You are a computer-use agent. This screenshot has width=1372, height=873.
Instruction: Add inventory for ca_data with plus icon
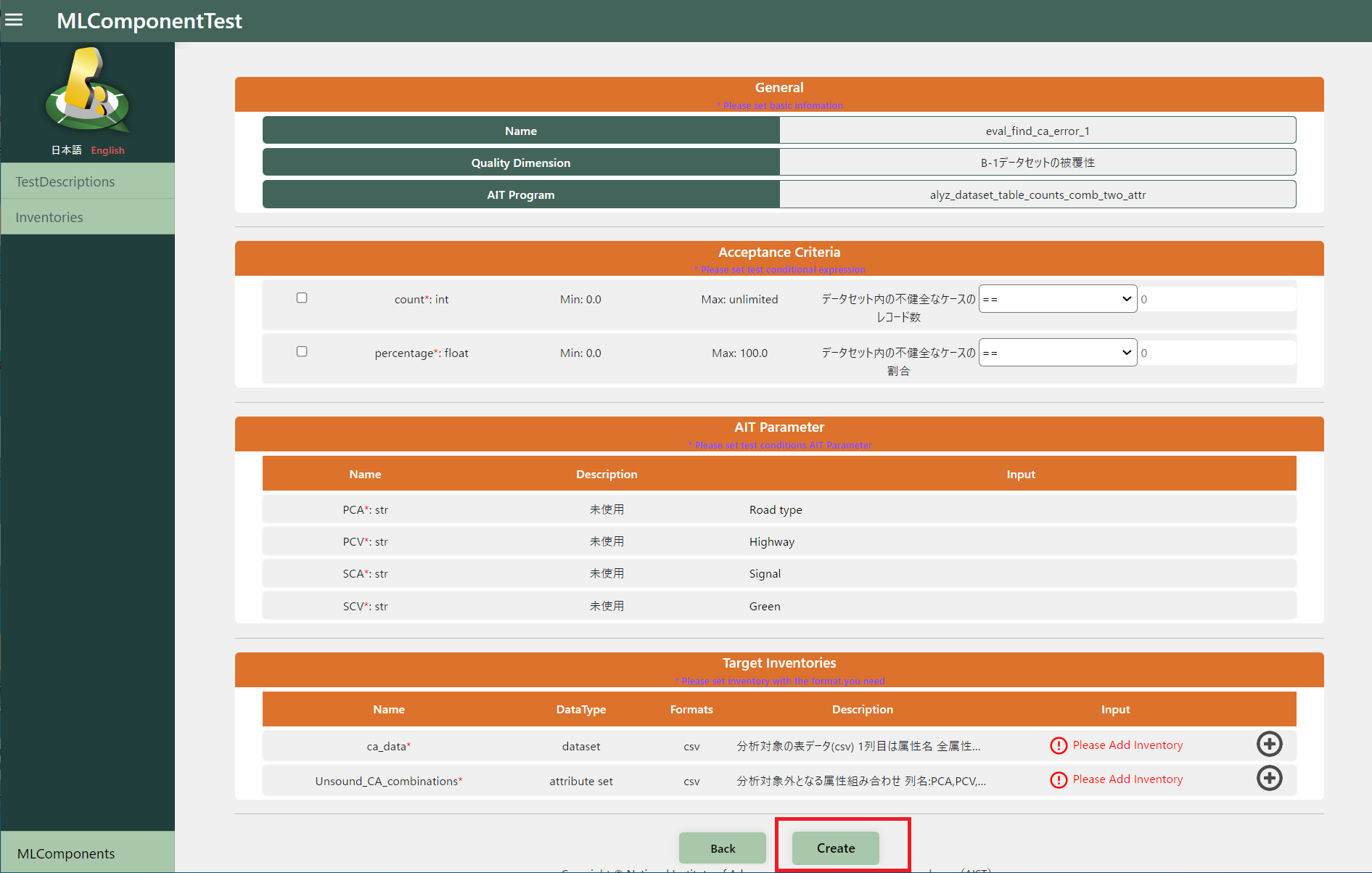1269,745
